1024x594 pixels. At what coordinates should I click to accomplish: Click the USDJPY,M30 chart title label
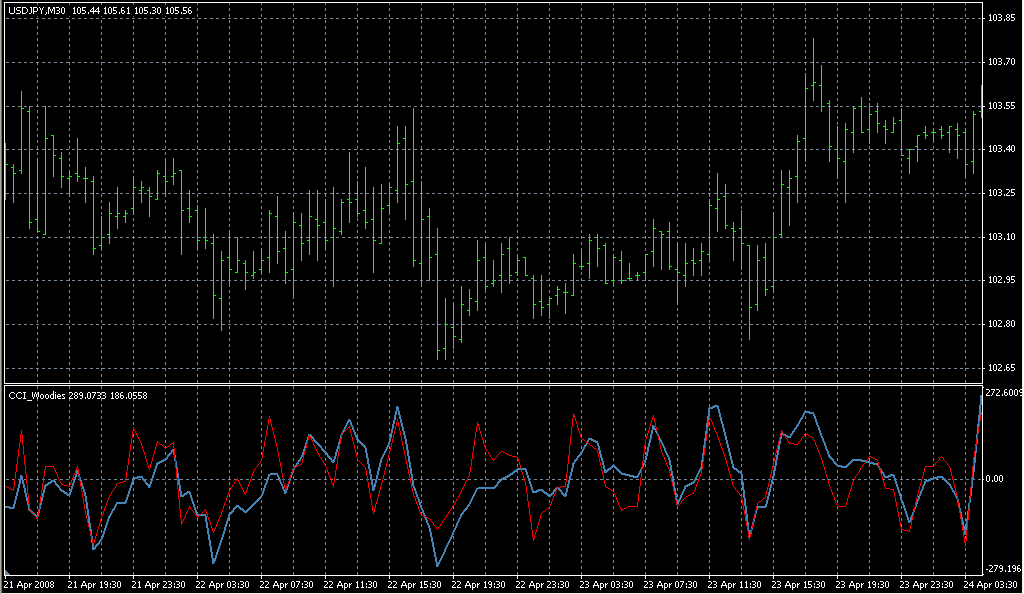tap(37, 10)
